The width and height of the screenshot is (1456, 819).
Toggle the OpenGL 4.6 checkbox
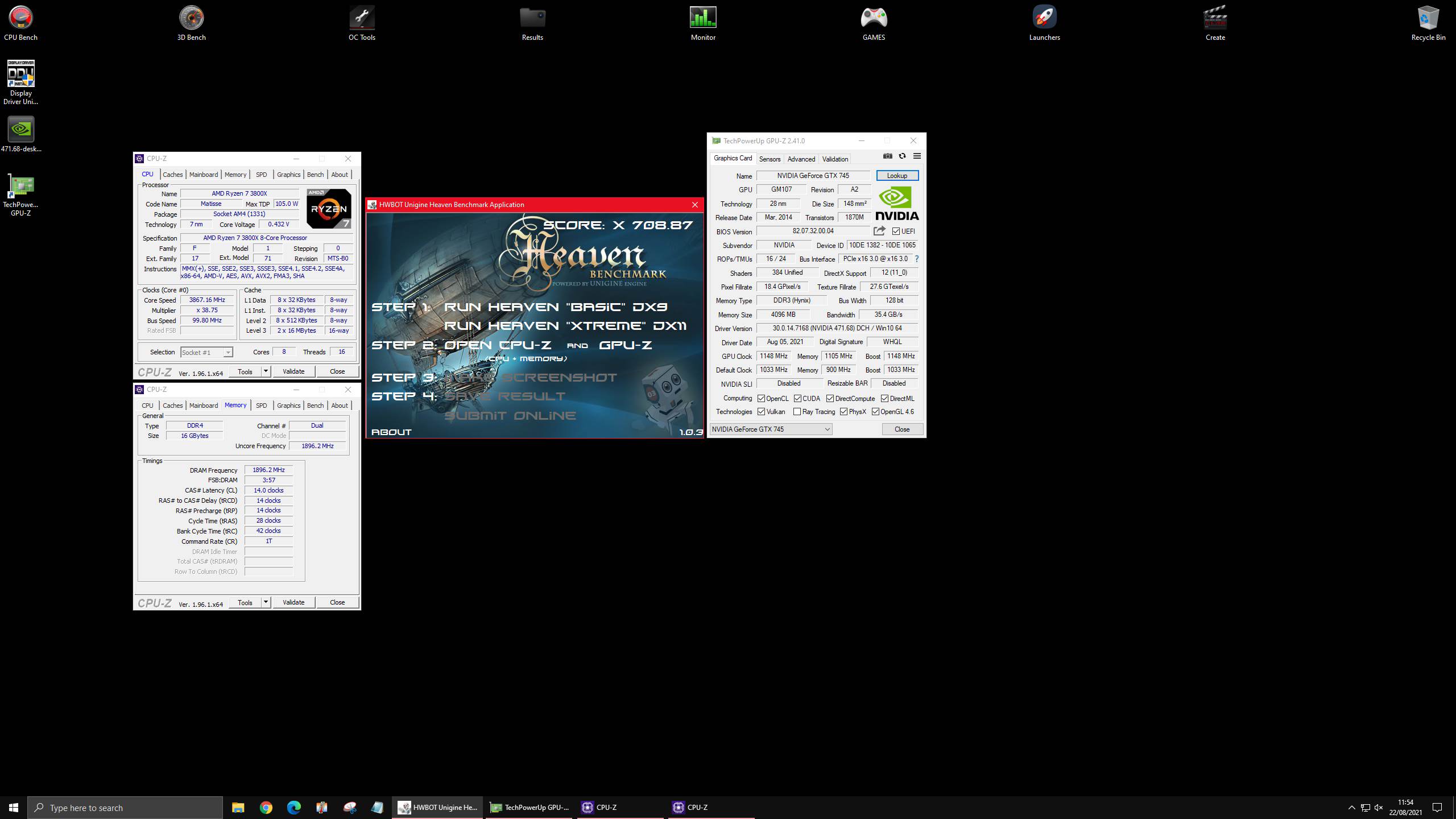[875, 412]
